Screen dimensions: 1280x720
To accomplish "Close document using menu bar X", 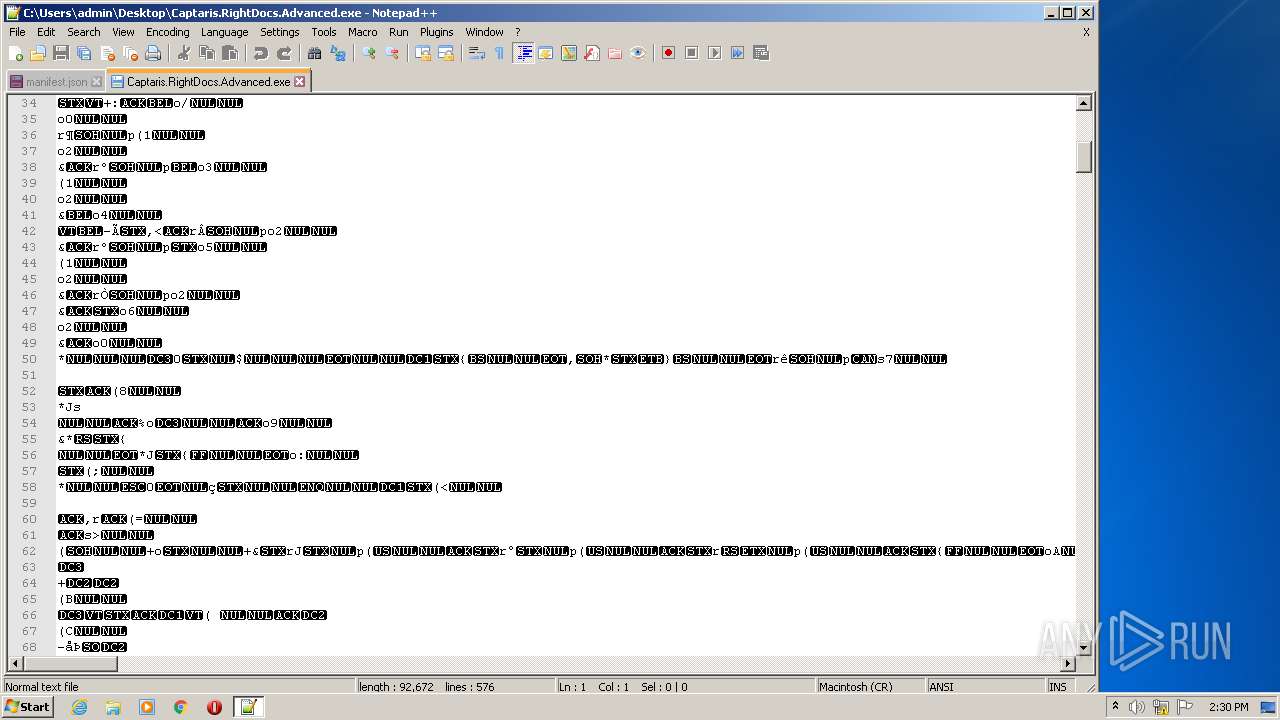I will [1086, 32].
